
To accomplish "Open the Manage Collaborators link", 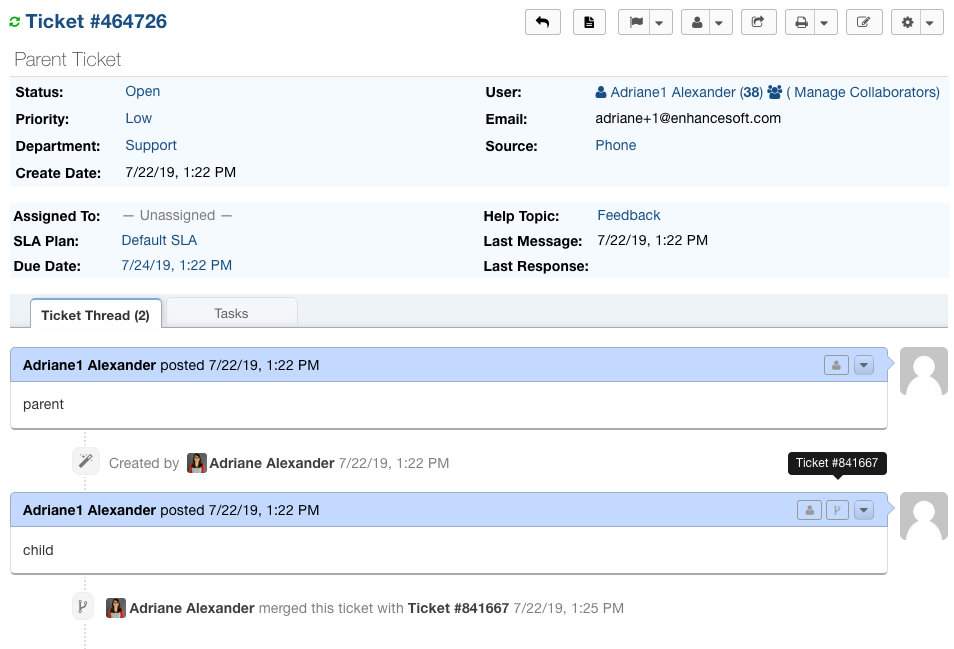I will 863,92.
